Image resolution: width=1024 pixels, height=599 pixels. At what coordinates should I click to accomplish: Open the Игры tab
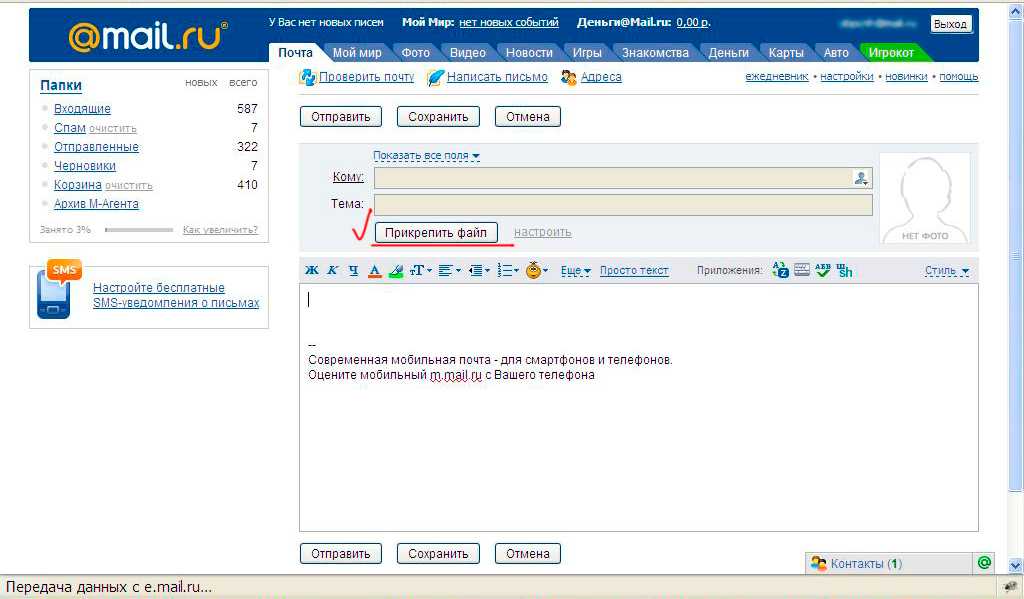(587, 52)
